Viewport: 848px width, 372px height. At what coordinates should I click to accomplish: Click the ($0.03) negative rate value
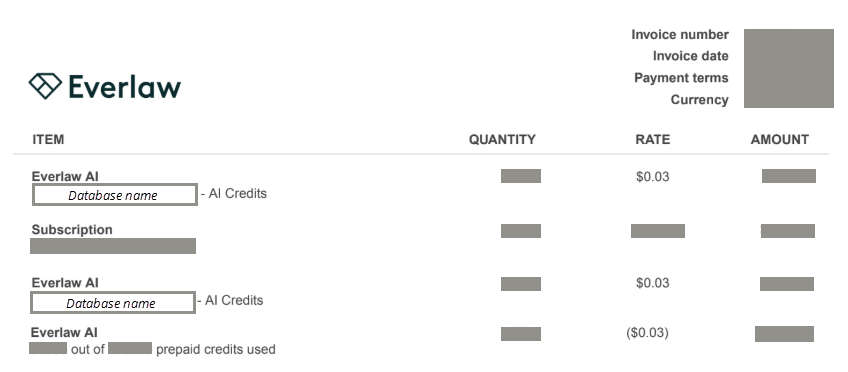[647, 333]
